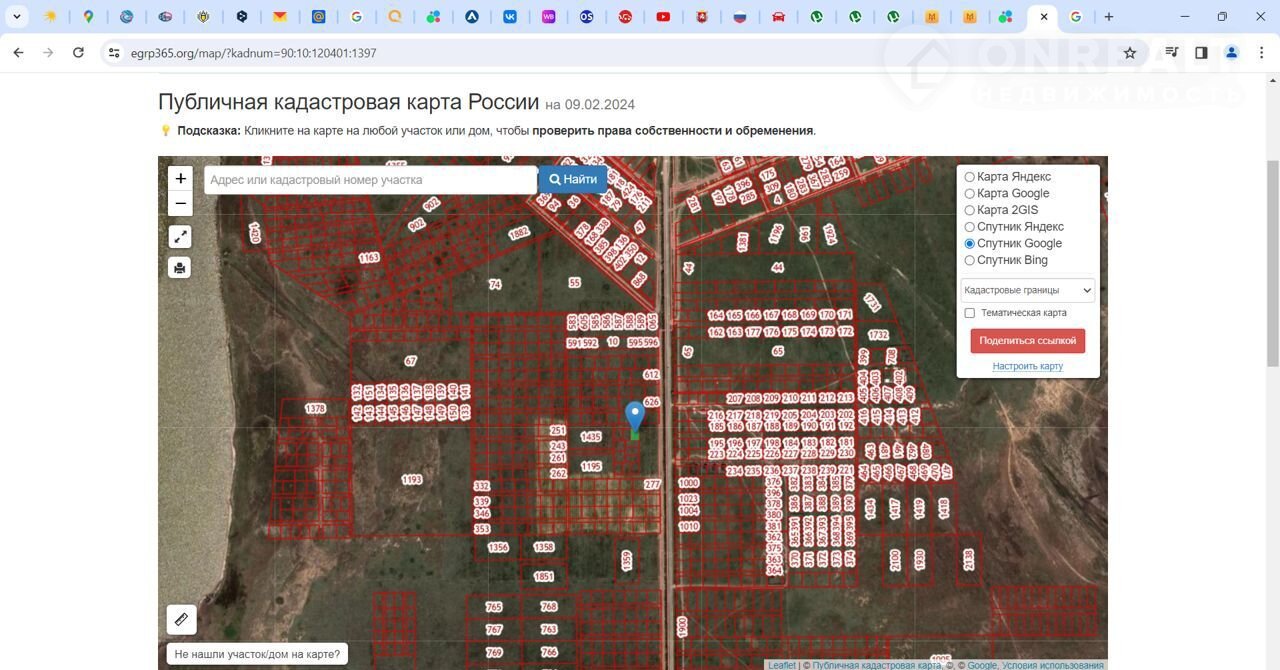Viewport: 1280px width, 670px height.
Task: Activate the ruler measurement tool
Action: click(x=181, y=620)
